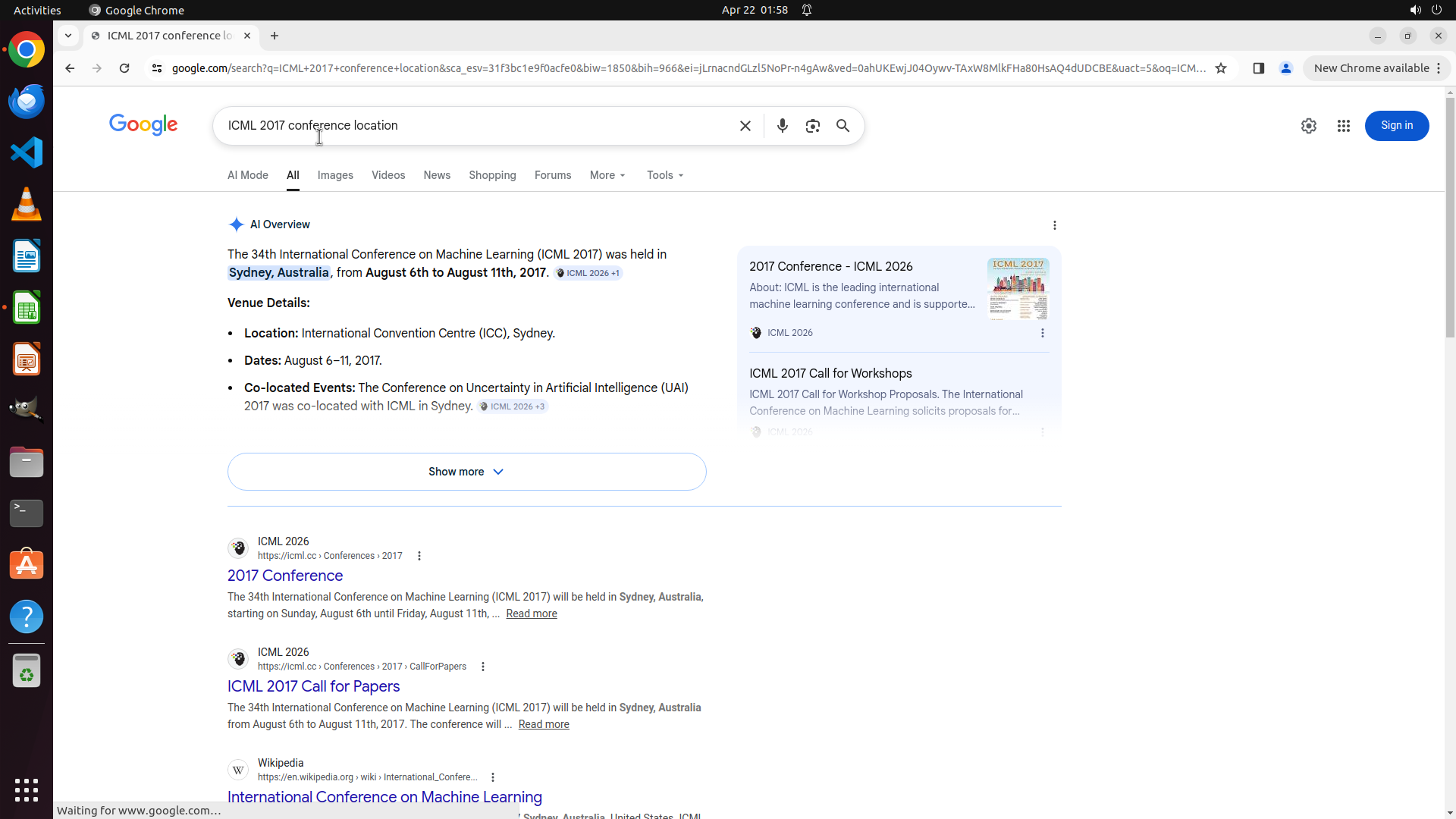Expand AI Overview with Show more

coord(466,472)
